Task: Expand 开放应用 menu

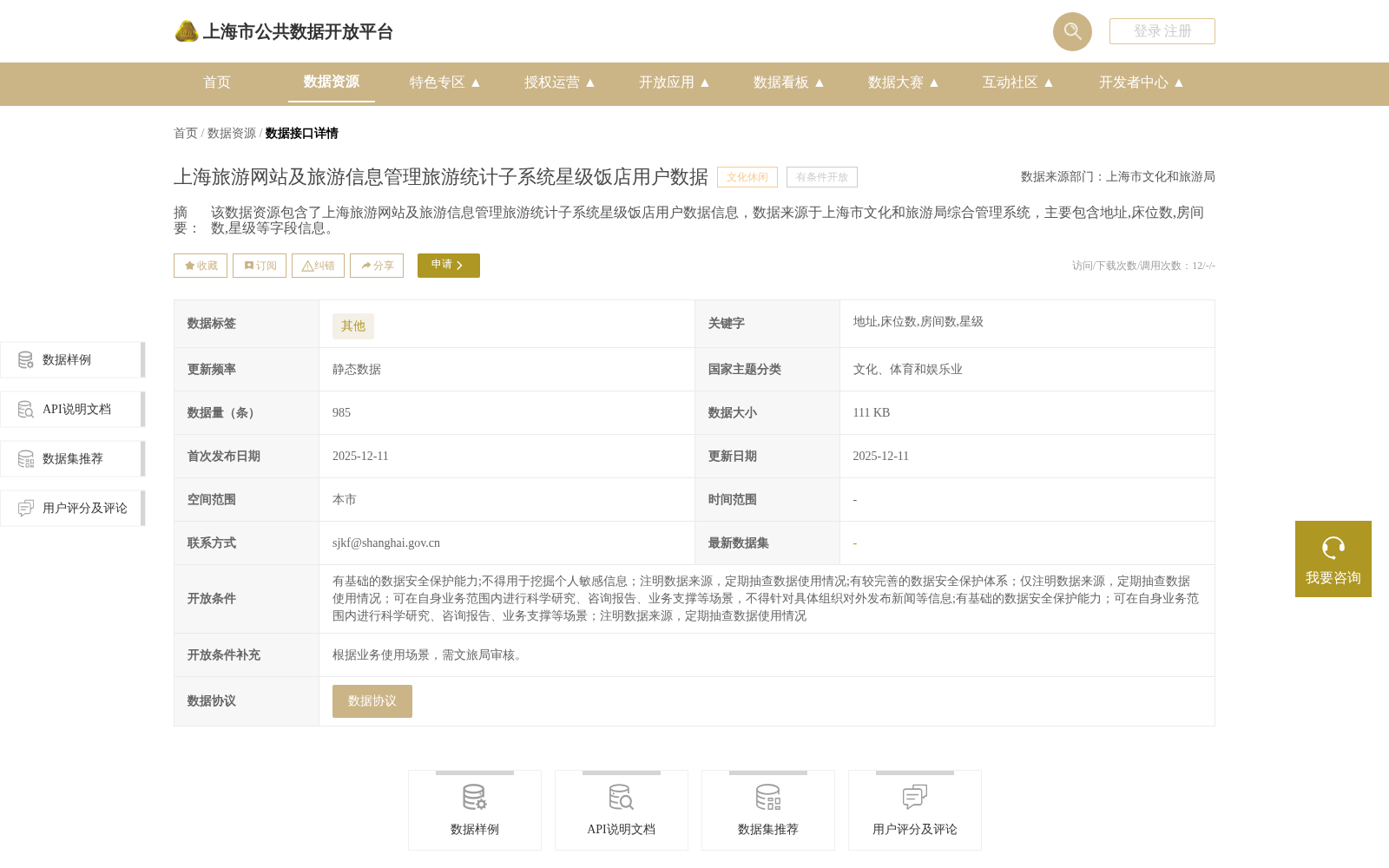Action: pyautogui.click(x=674, y=82)
